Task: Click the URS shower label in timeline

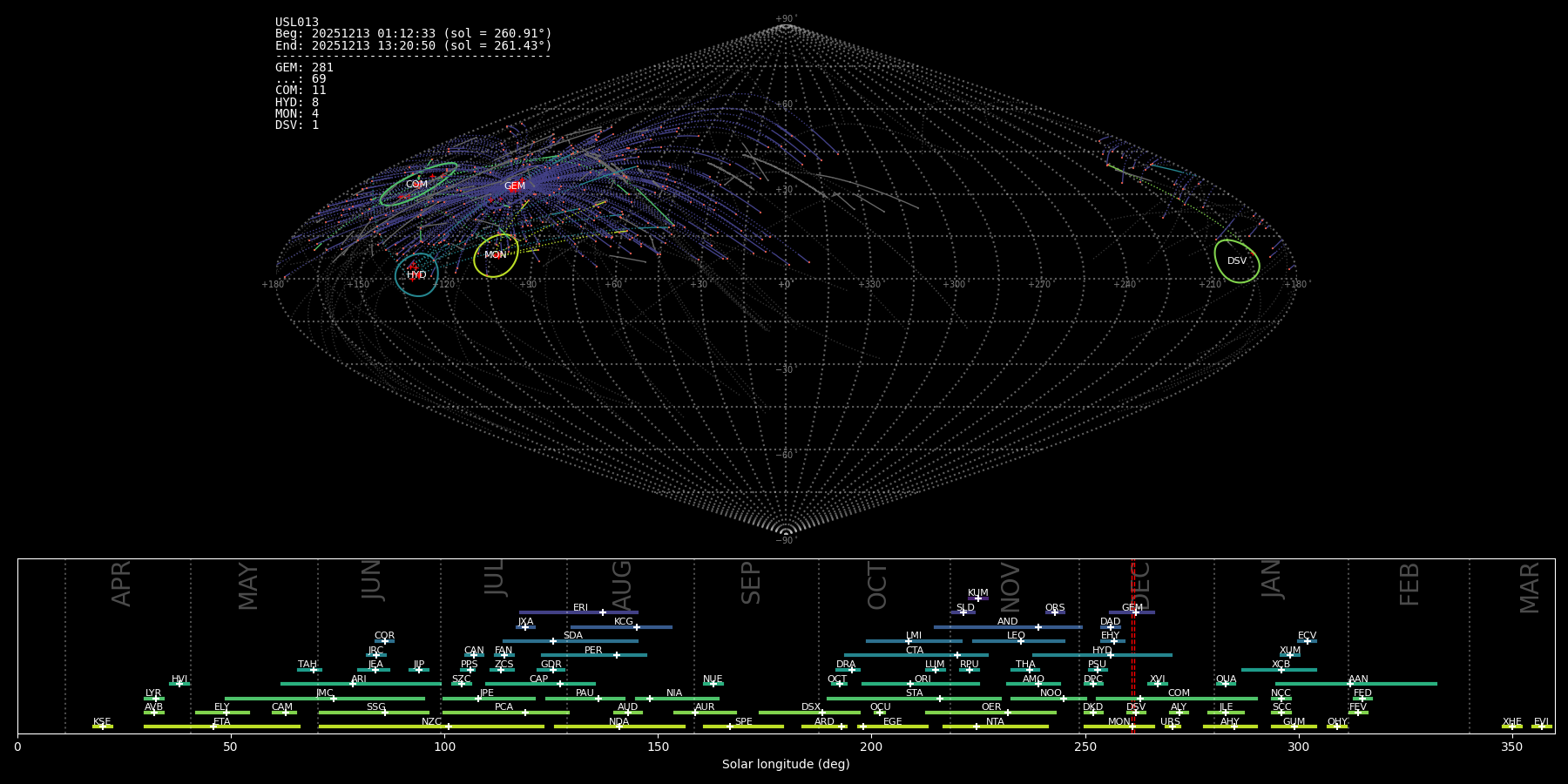Action: click(x=1170, y=722)
